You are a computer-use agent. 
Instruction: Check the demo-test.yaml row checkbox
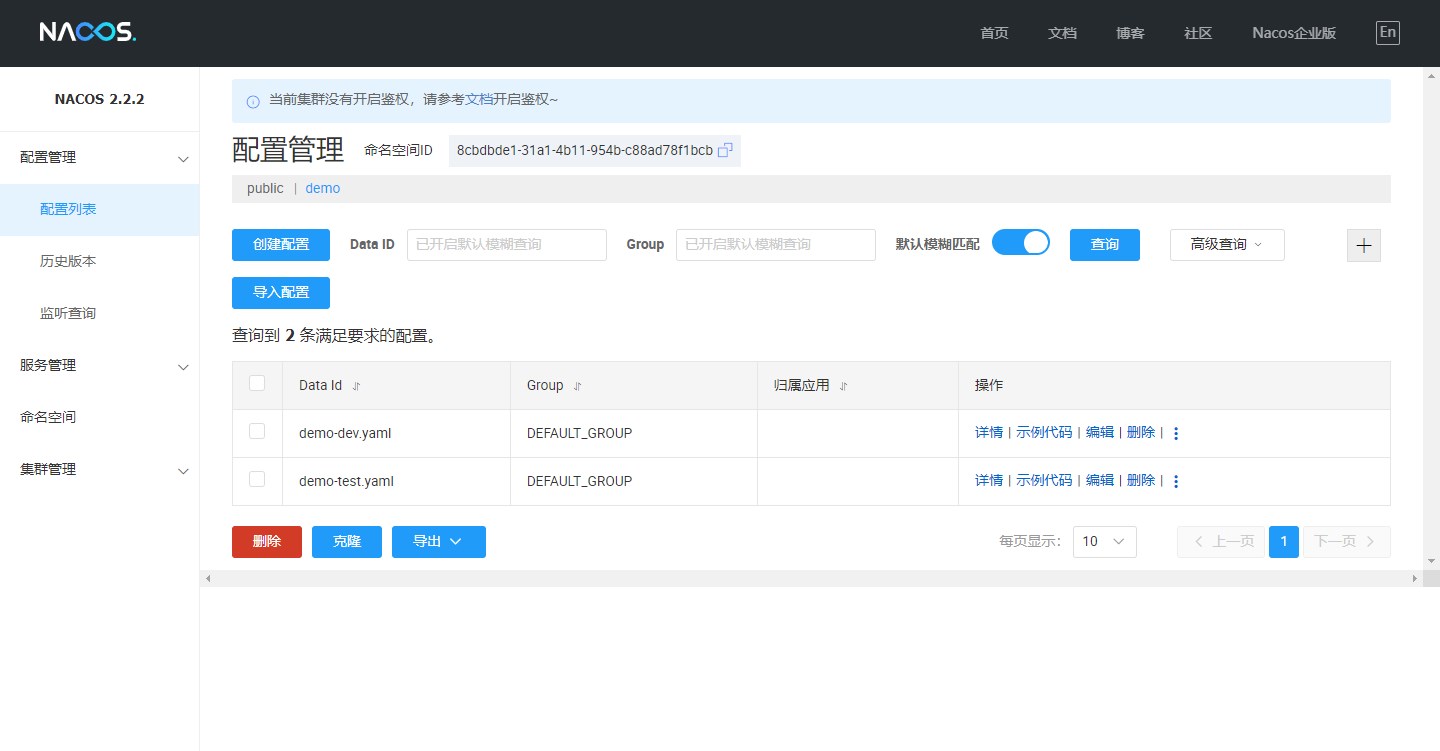click(257, 479)
